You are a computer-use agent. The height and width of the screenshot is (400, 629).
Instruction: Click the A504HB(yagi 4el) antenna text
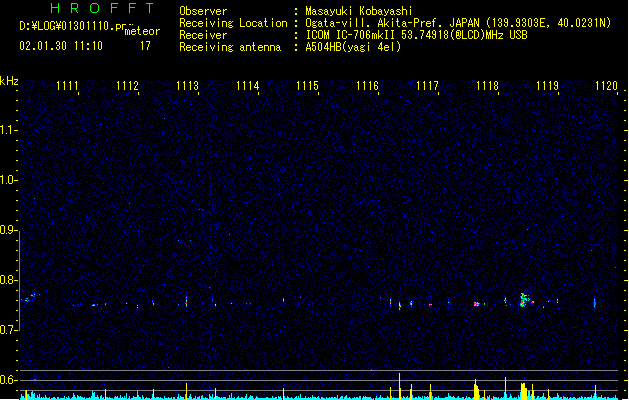(353, 47)
